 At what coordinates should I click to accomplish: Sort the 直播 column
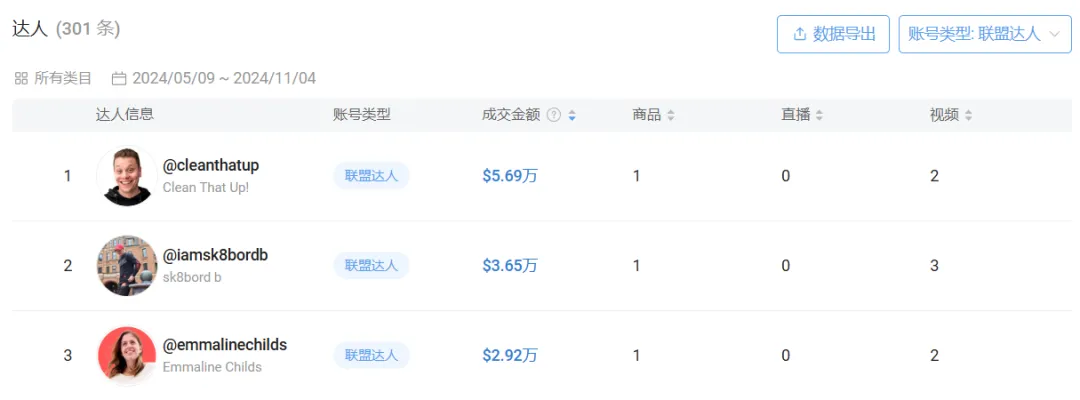tap(819, 115)
